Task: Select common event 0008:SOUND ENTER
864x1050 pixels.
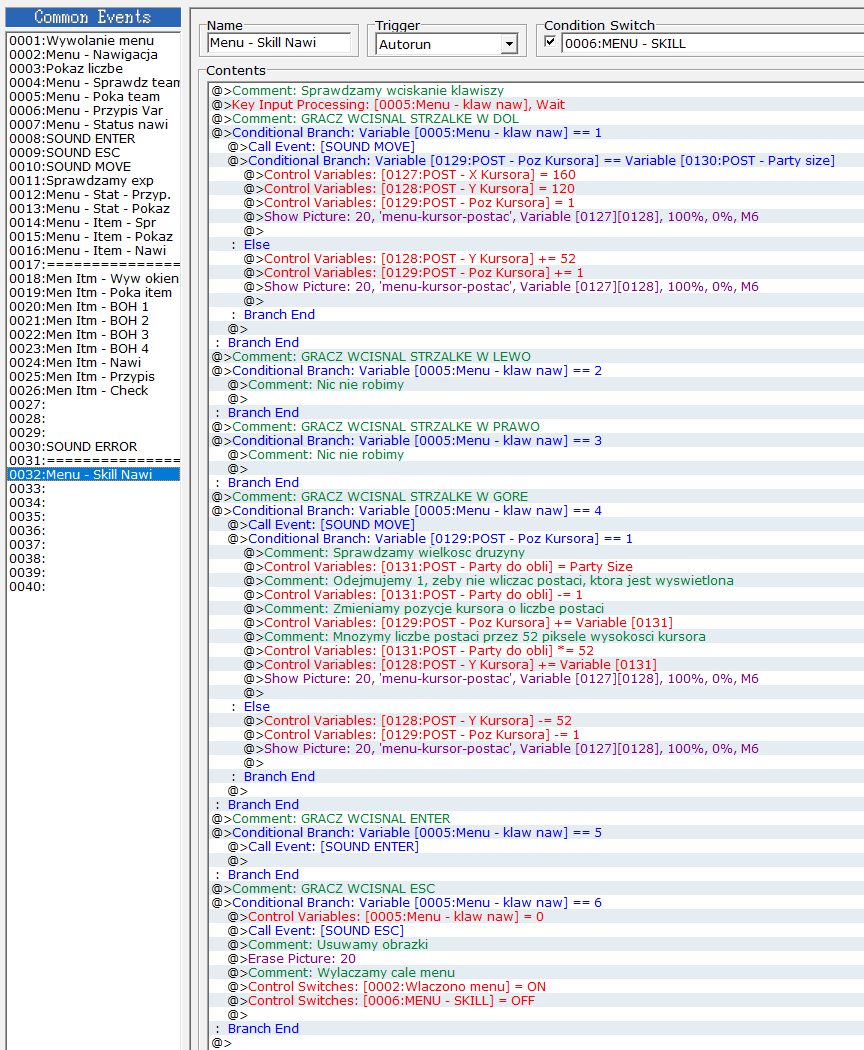Action: tap(93, 139)
